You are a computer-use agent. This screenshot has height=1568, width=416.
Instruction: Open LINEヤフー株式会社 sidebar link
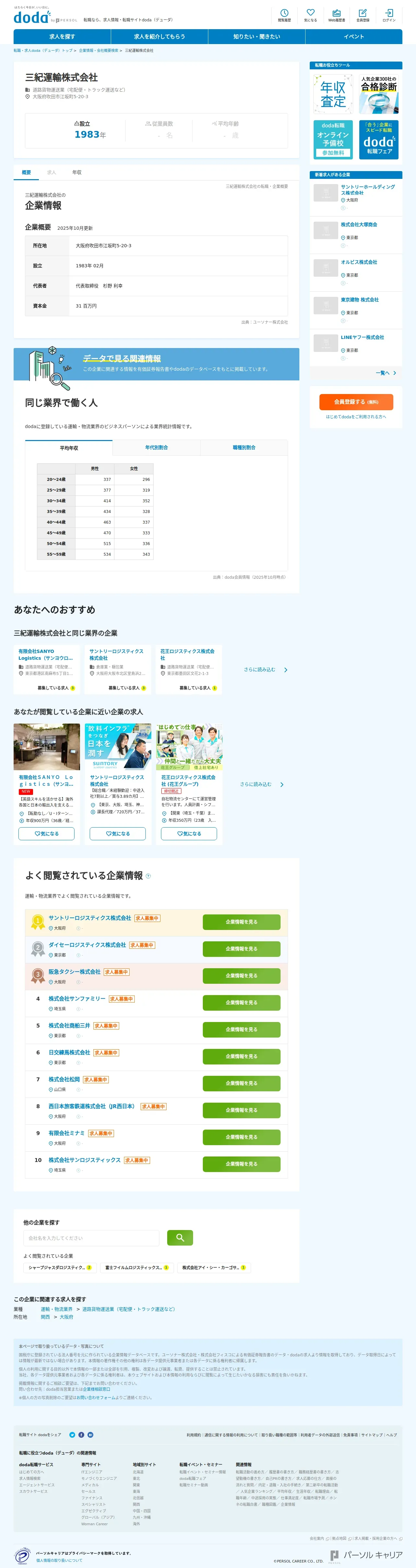click(x=363, y=337)
